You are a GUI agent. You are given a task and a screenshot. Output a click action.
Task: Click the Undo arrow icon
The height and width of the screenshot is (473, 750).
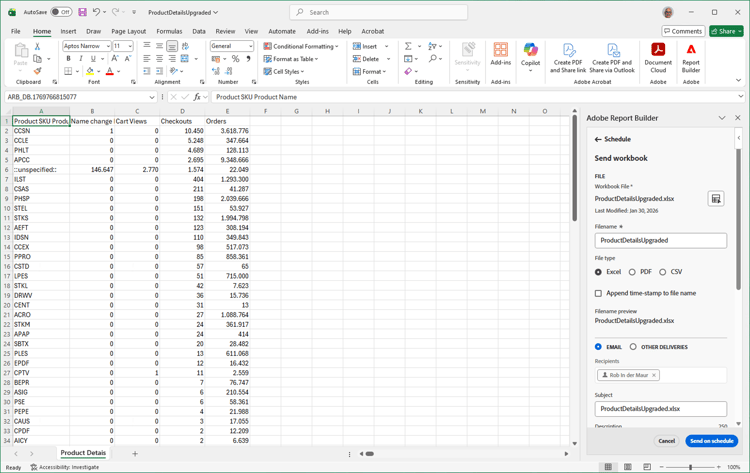click(x=97, y=12)
